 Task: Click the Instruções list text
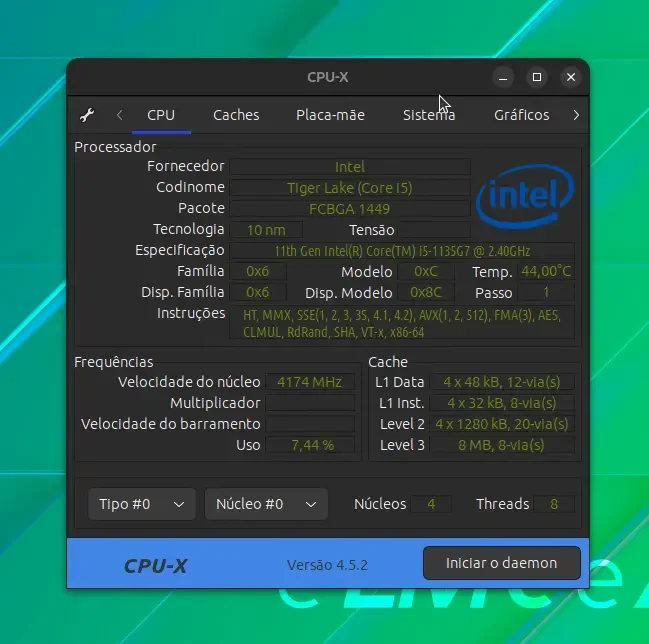(402, 323)
